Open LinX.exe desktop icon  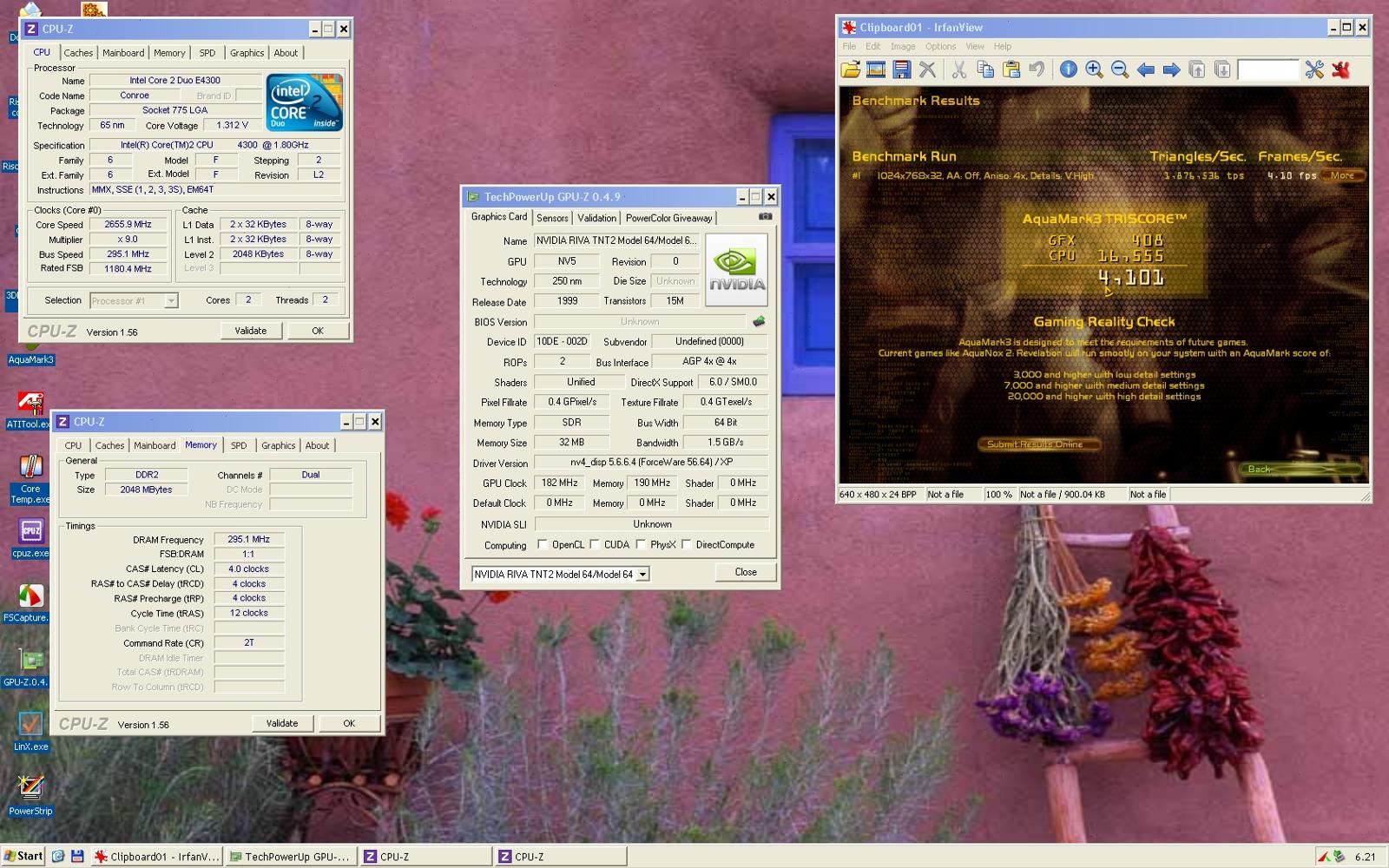(x=30, y=731)
